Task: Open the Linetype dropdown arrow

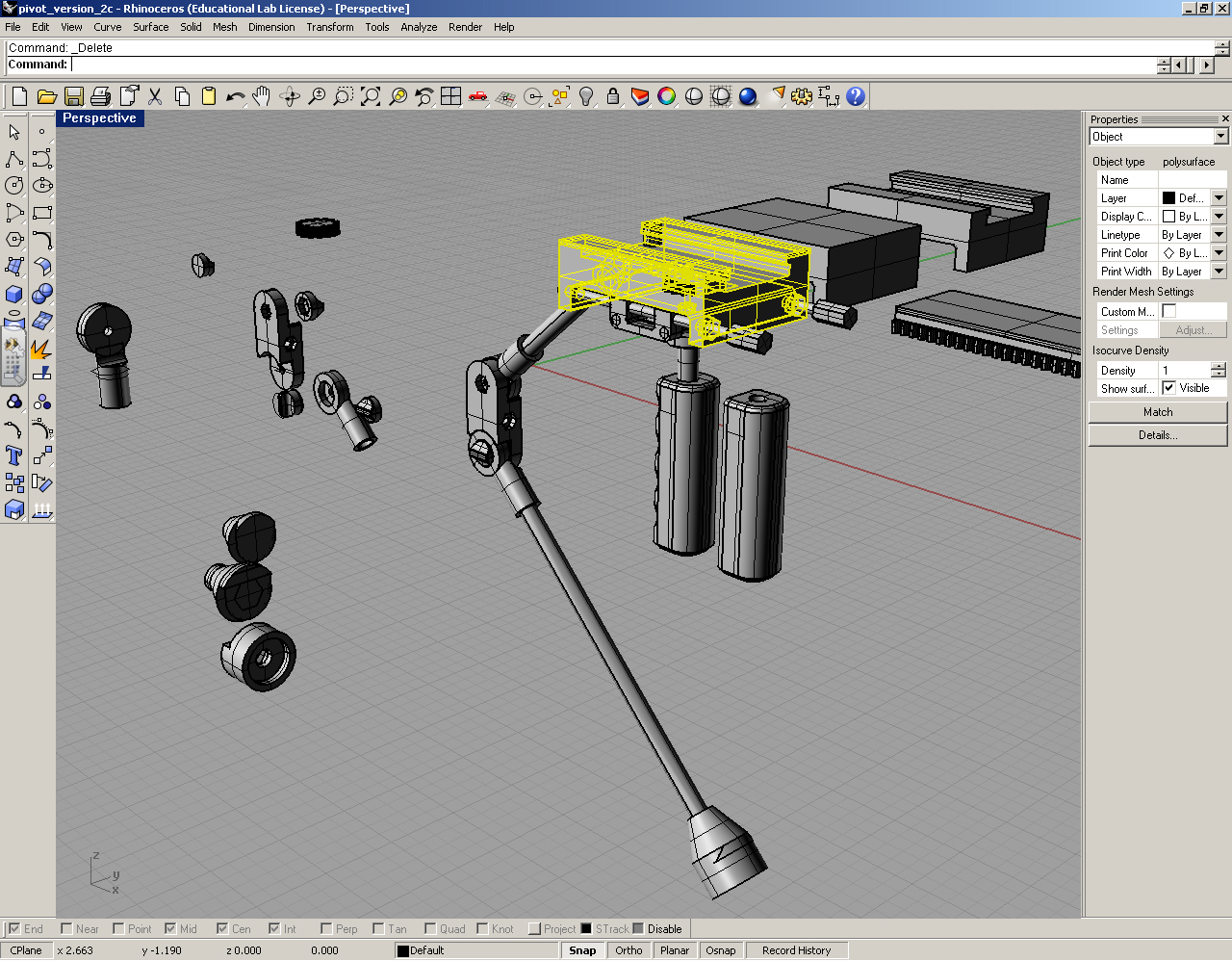Action: pyautogui.click(x=1219, y=235)
